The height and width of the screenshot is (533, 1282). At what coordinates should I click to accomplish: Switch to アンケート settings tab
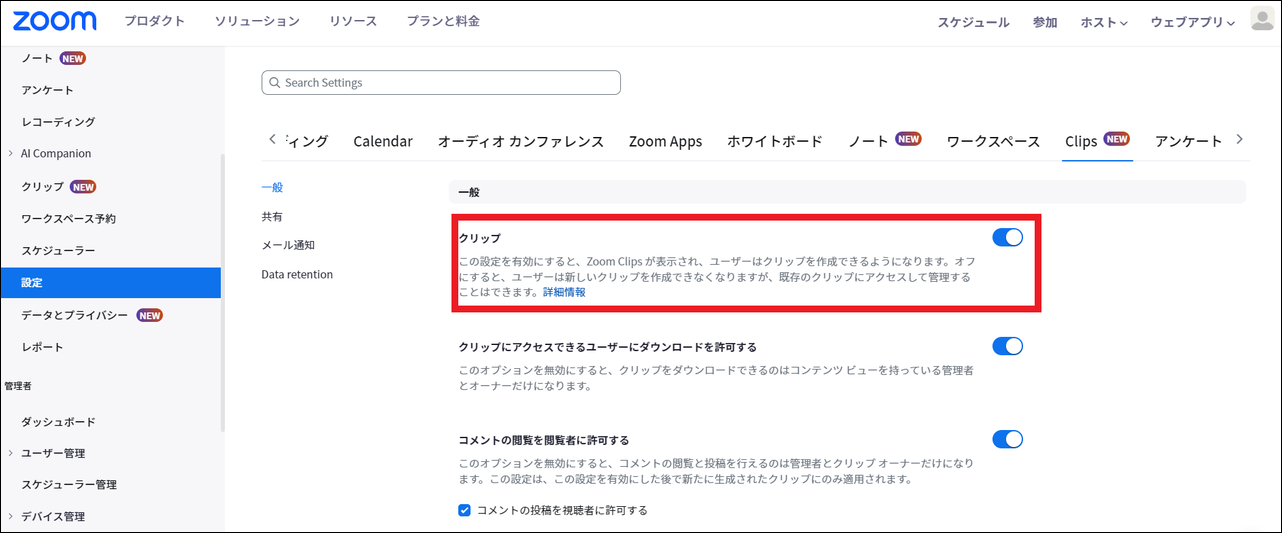[1189, 141]
